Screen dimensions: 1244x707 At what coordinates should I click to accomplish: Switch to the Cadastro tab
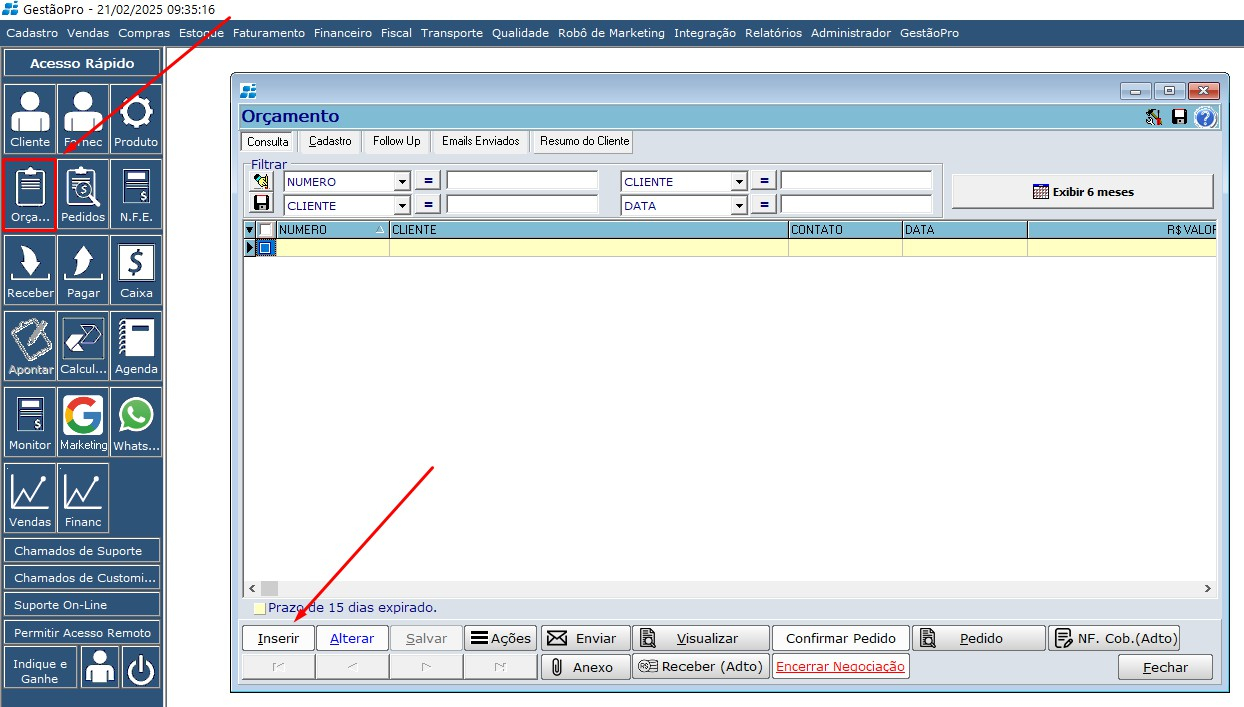pos(330,141)
